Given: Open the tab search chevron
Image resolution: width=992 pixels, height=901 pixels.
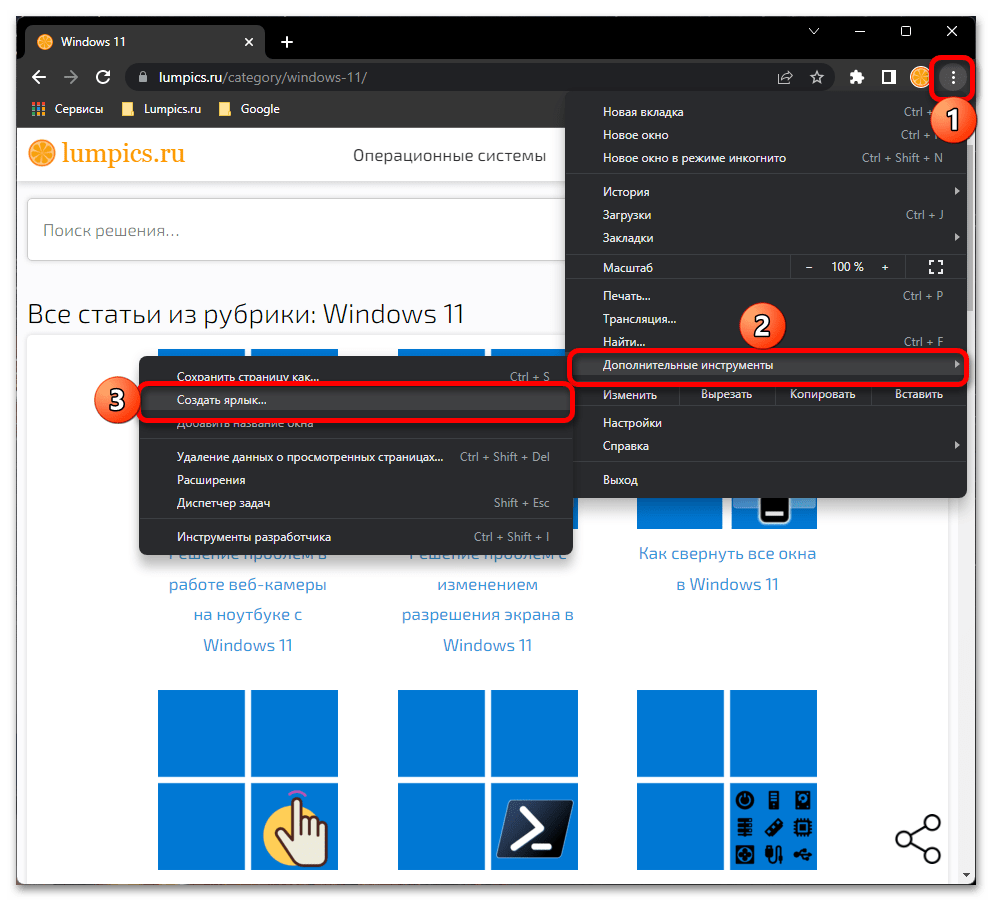Looking at the screenshot, I should tap(814, 31).
